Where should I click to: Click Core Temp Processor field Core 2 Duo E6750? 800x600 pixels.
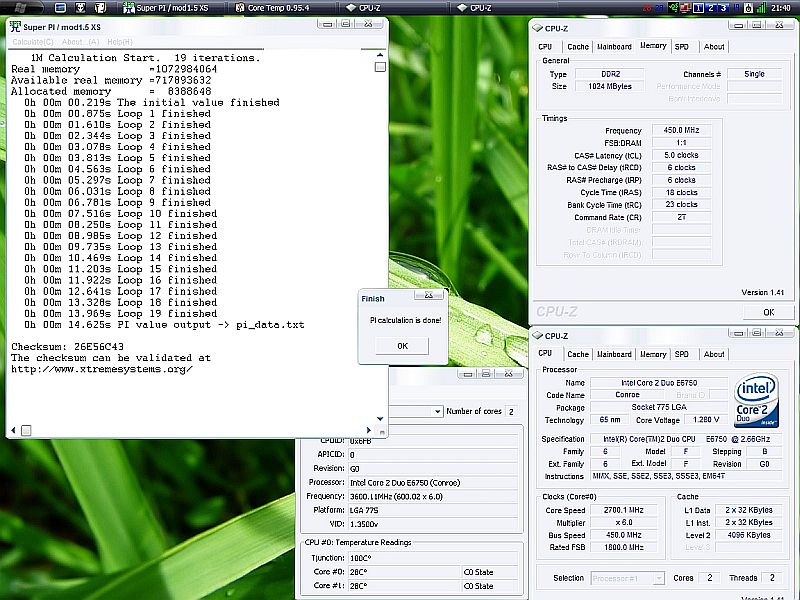pos(434,483)
